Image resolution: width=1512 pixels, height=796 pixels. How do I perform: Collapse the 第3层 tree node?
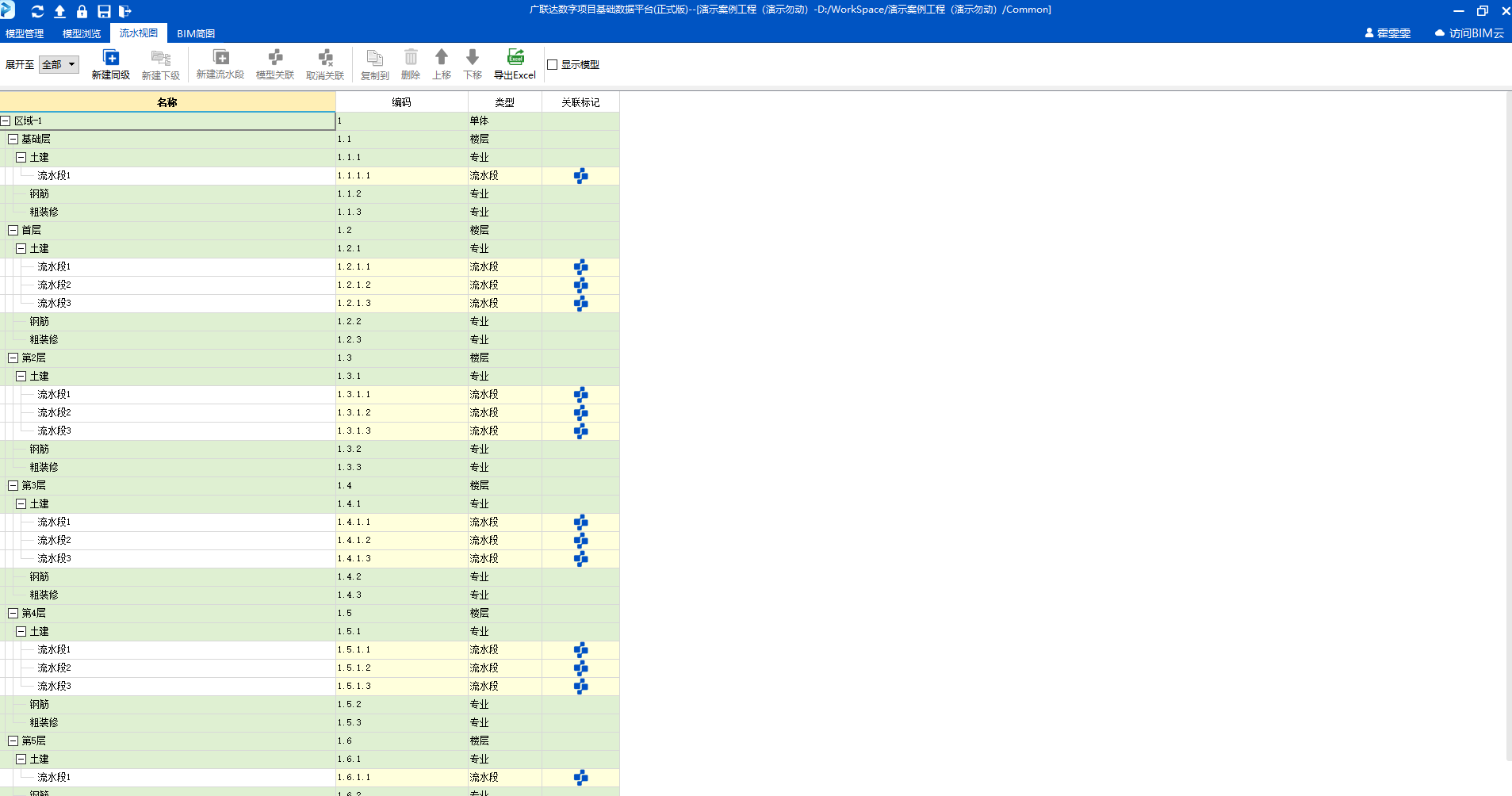(x=13, y=486)
